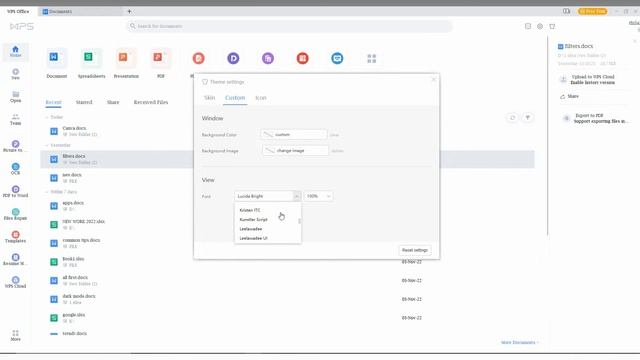
Task: Click the search for documents field
Action: tap(289, 26)
